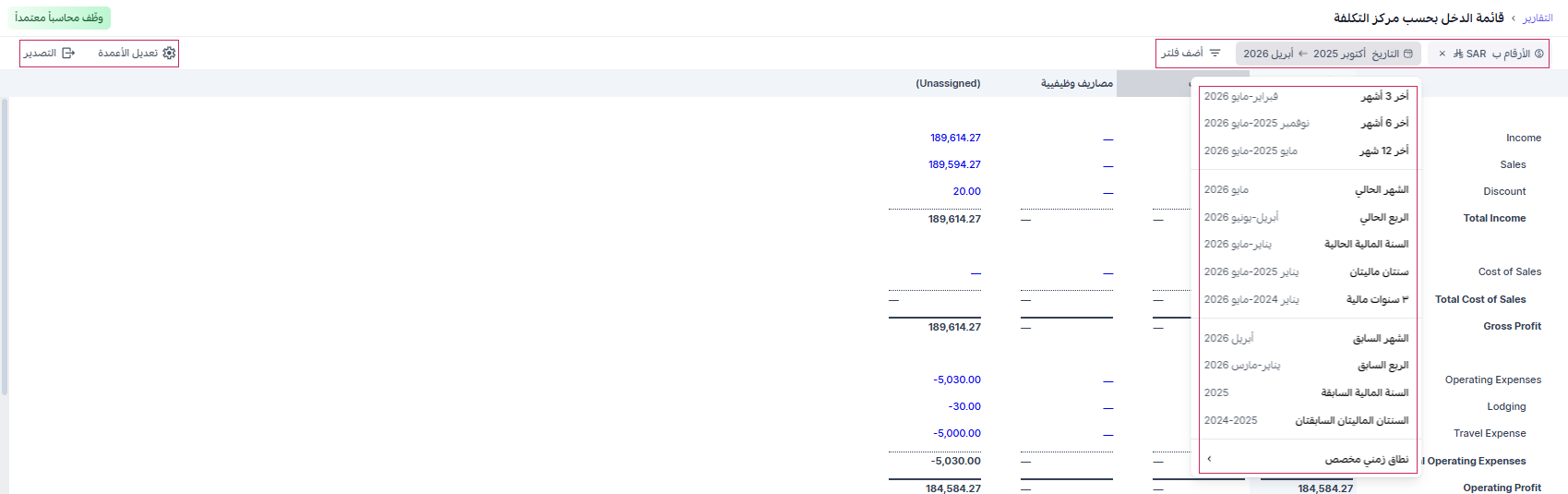Go back to التقارير breadcrumb

(1538, 18)
